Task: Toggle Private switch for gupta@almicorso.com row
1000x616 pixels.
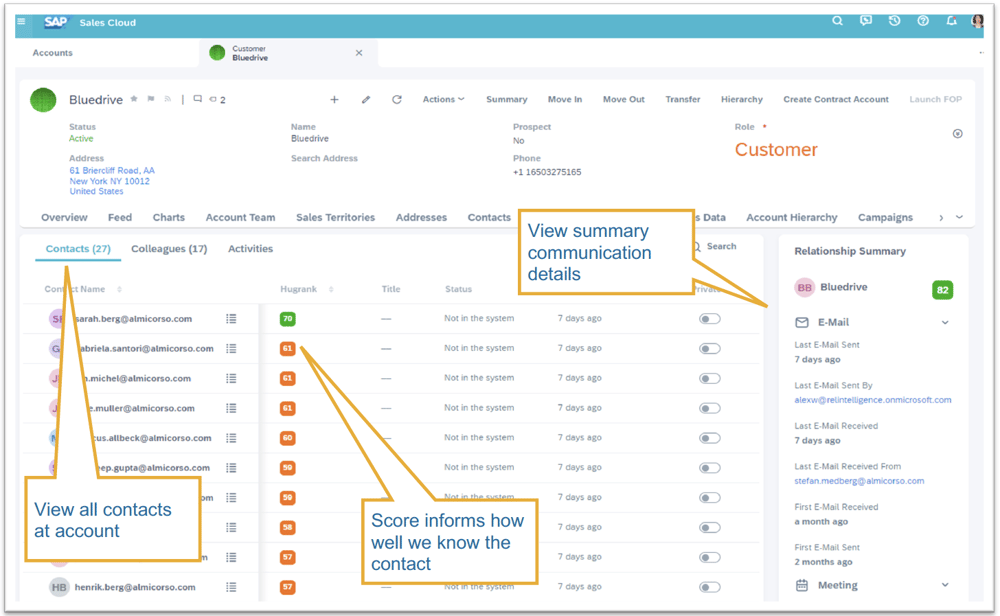Action: click(x=709, y=468)
